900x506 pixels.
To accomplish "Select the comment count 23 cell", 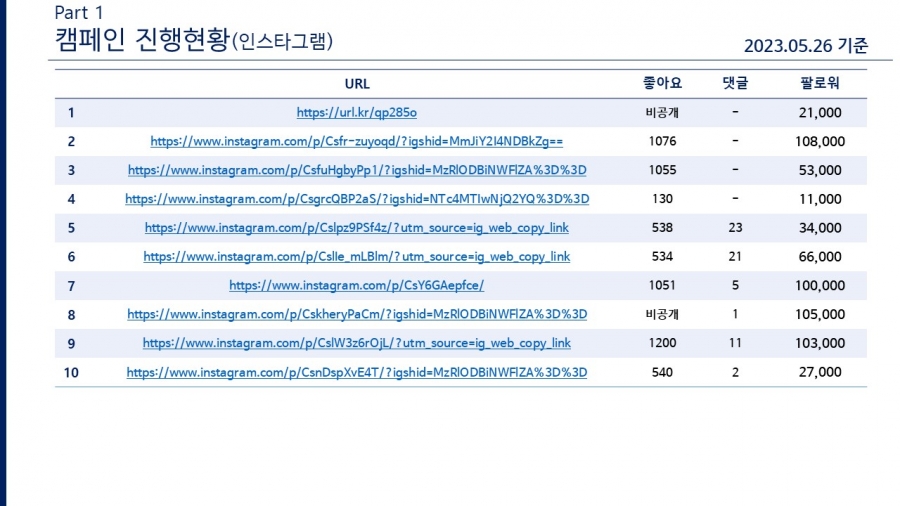I will pos(735,228).
